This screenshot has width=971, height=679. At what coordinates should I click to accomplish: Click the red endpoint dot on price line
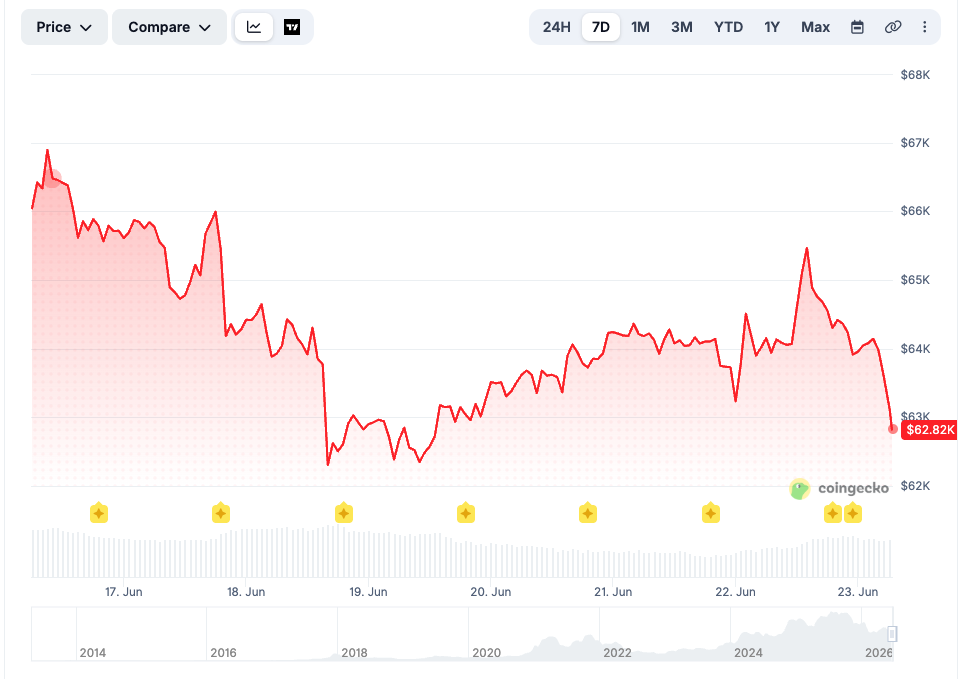click(x=893, y=429)
